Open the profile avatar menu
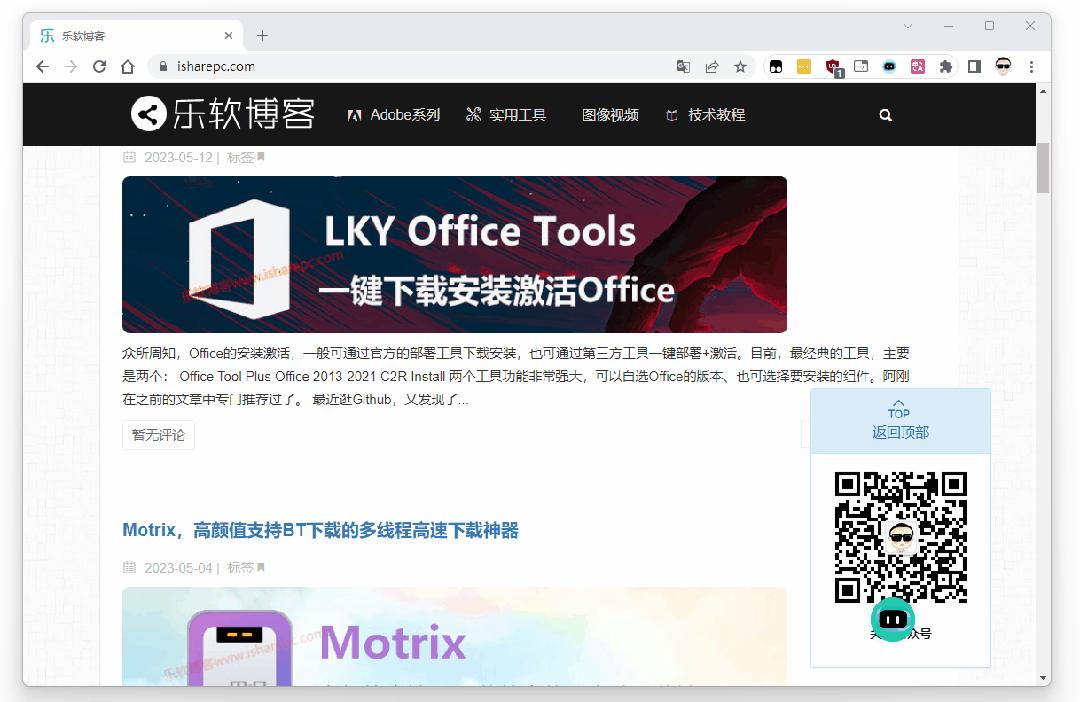Image resolution: width=1080 pixels, height=702 pixels. [x=1003, y=66]
